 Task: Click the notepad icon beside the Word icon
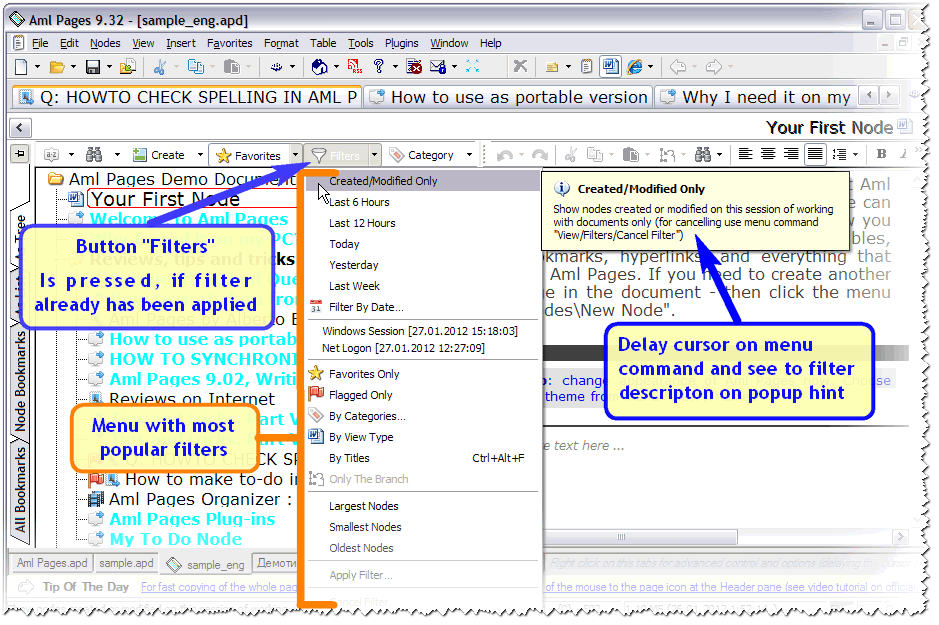[x=587, y=66]
